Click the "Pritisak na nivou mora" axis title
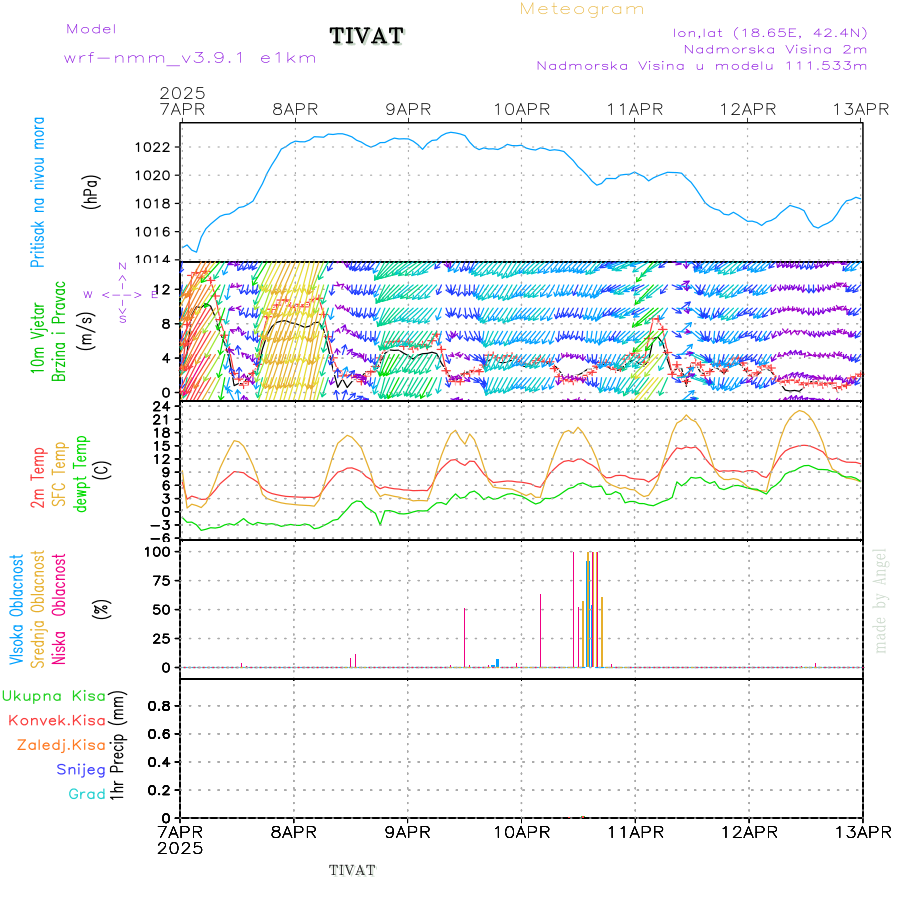This screenshot has width=900, height=900. 37,192
